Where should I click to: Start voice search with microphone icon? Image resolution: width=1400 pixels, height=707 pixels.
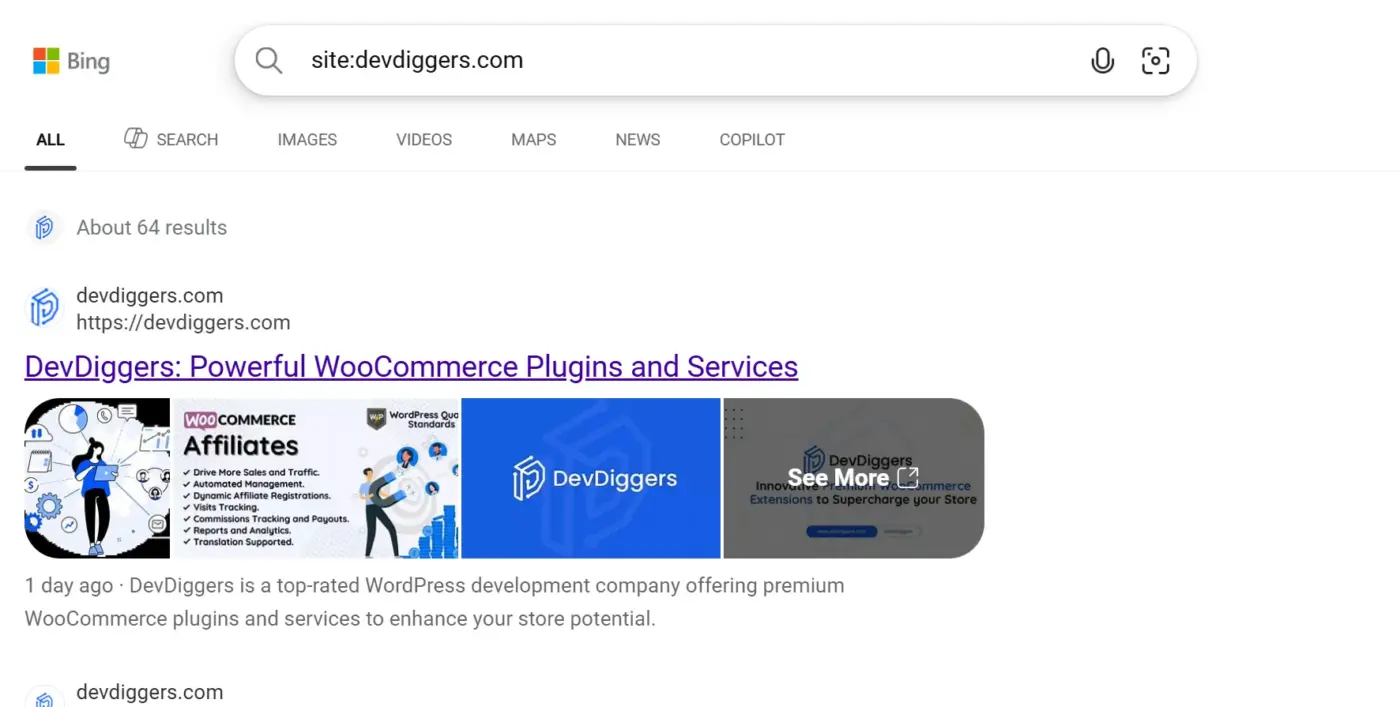click(1102, 61)
